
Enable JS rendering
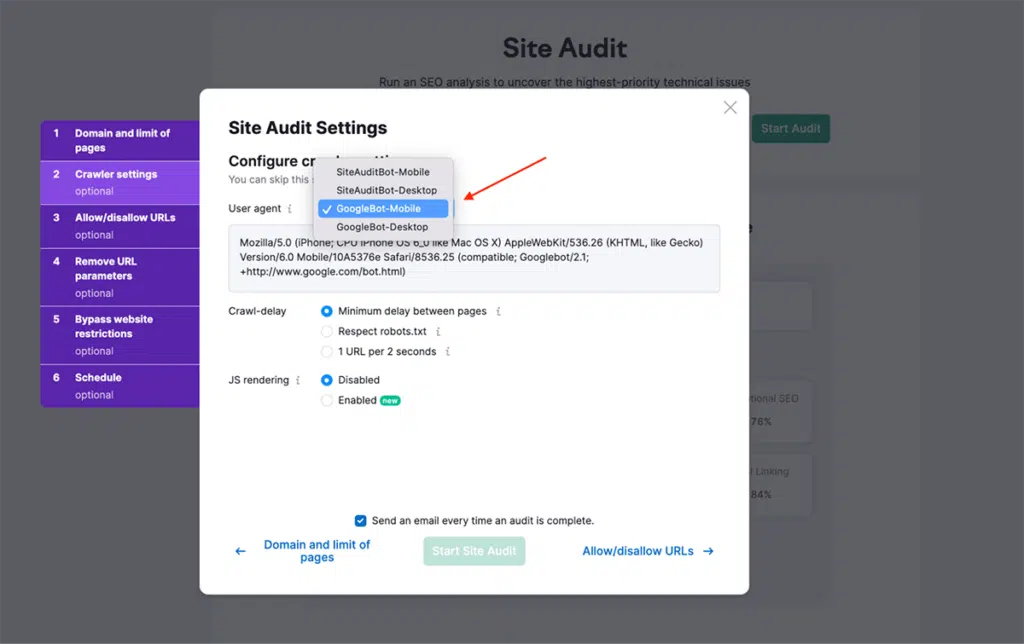pyautogui.click(x=327, y=399)
